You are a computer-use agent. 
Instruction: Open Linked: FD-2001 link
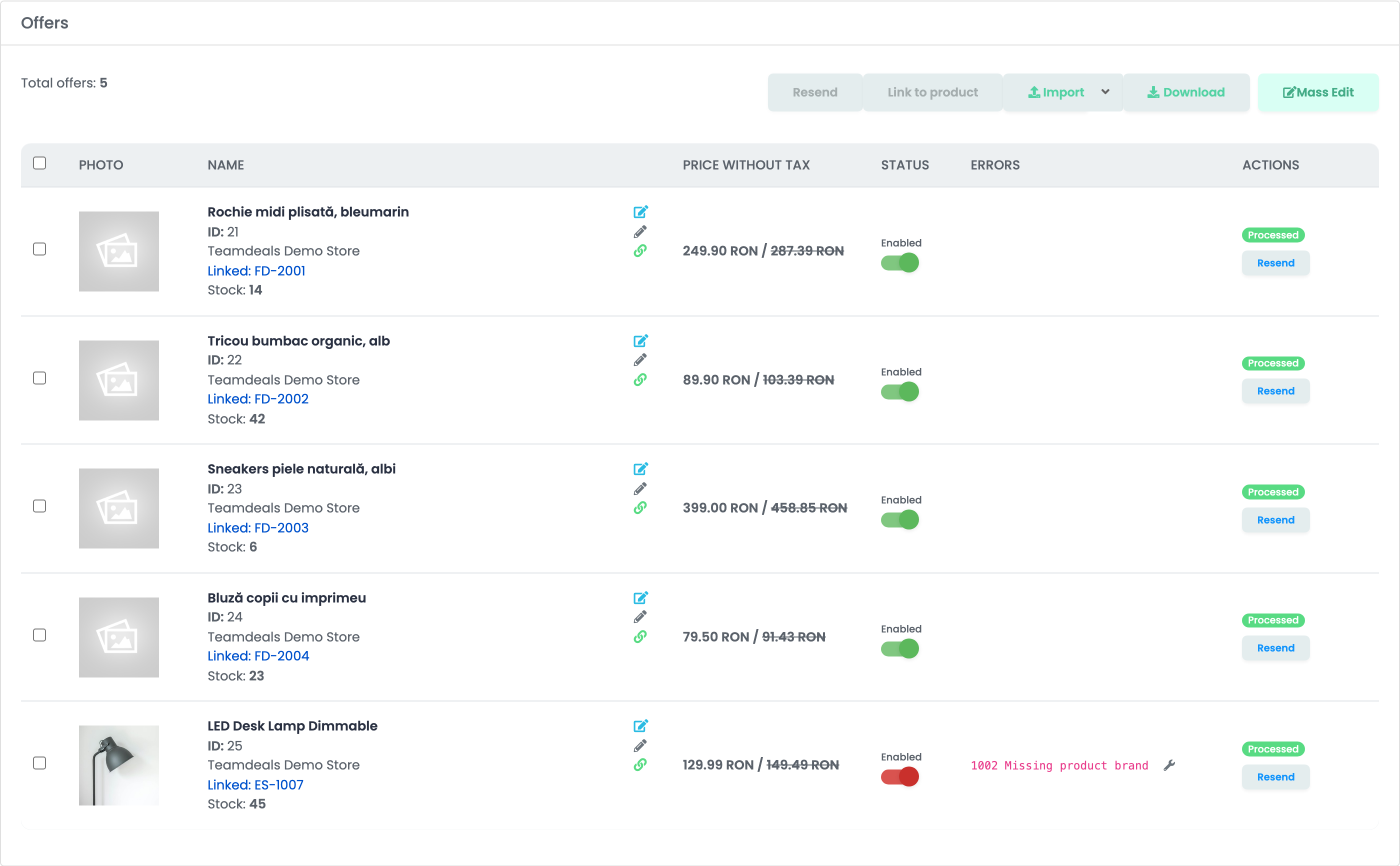[256, 271]
